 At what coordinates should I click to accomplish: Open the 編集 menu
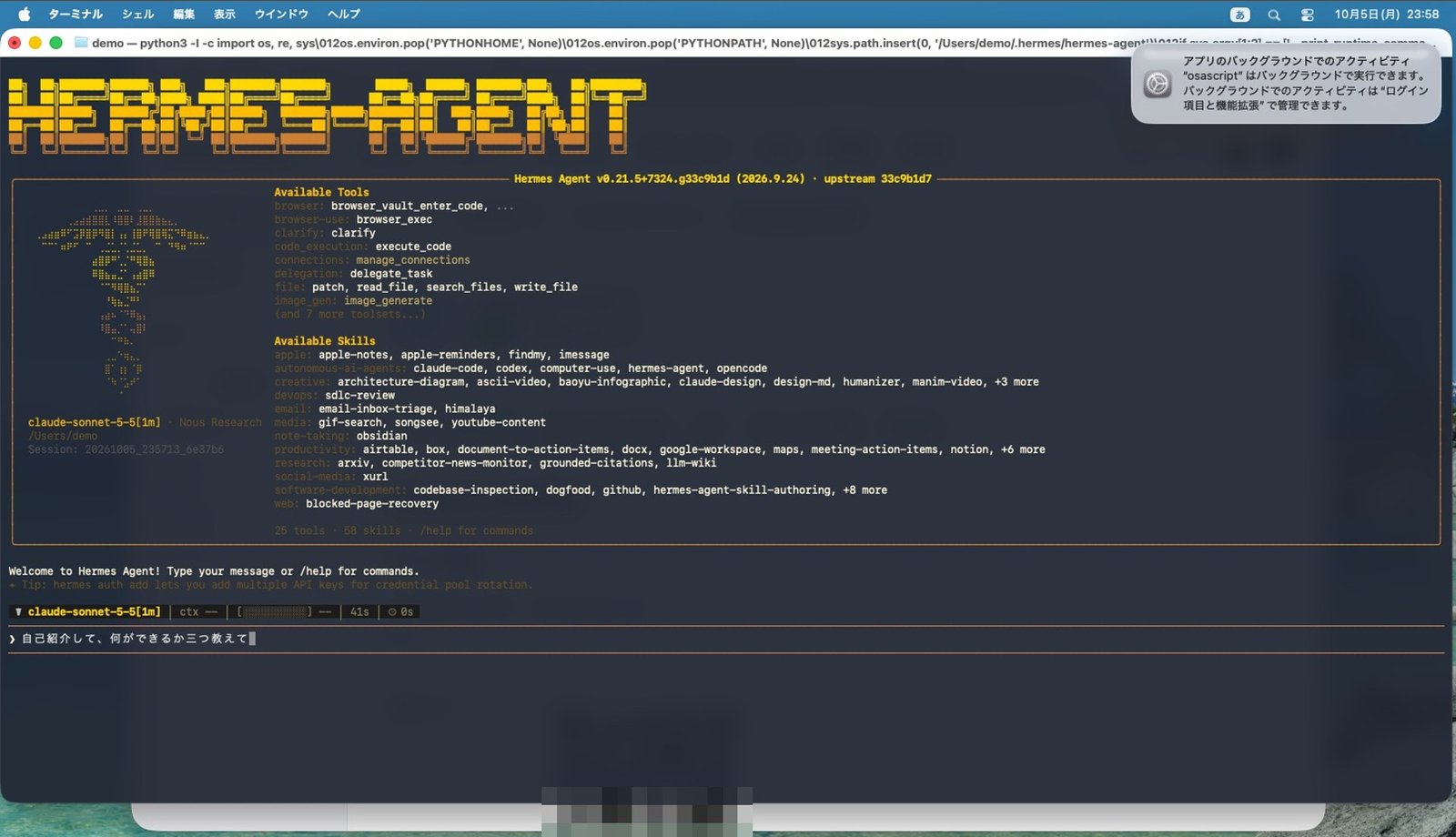pos(184,14)
